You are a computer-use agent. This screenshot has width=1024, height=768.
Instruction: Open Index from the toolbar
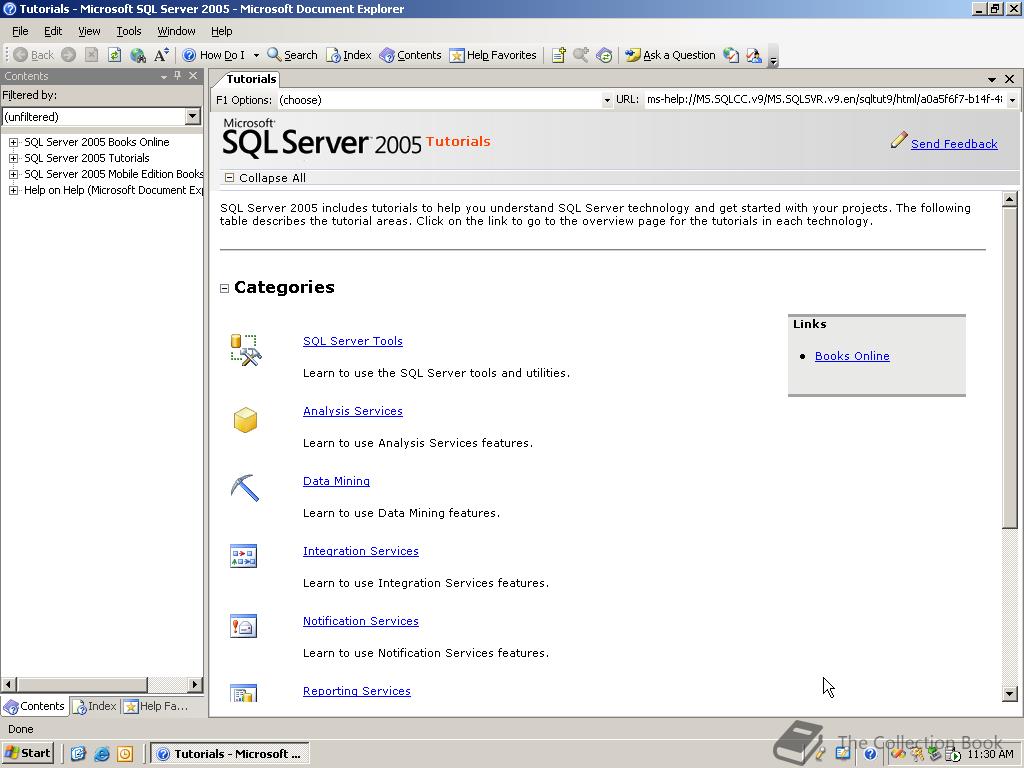tap(349, 56)
